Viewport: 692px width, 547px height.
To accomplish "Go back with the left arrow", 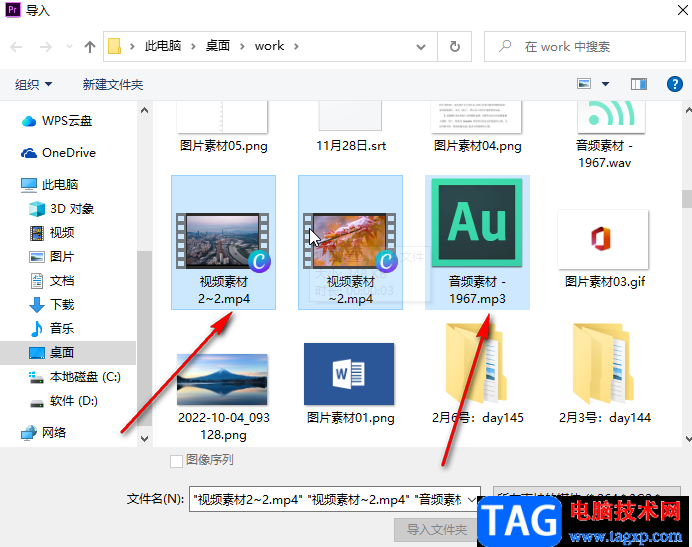I will (x=16, y=46).
